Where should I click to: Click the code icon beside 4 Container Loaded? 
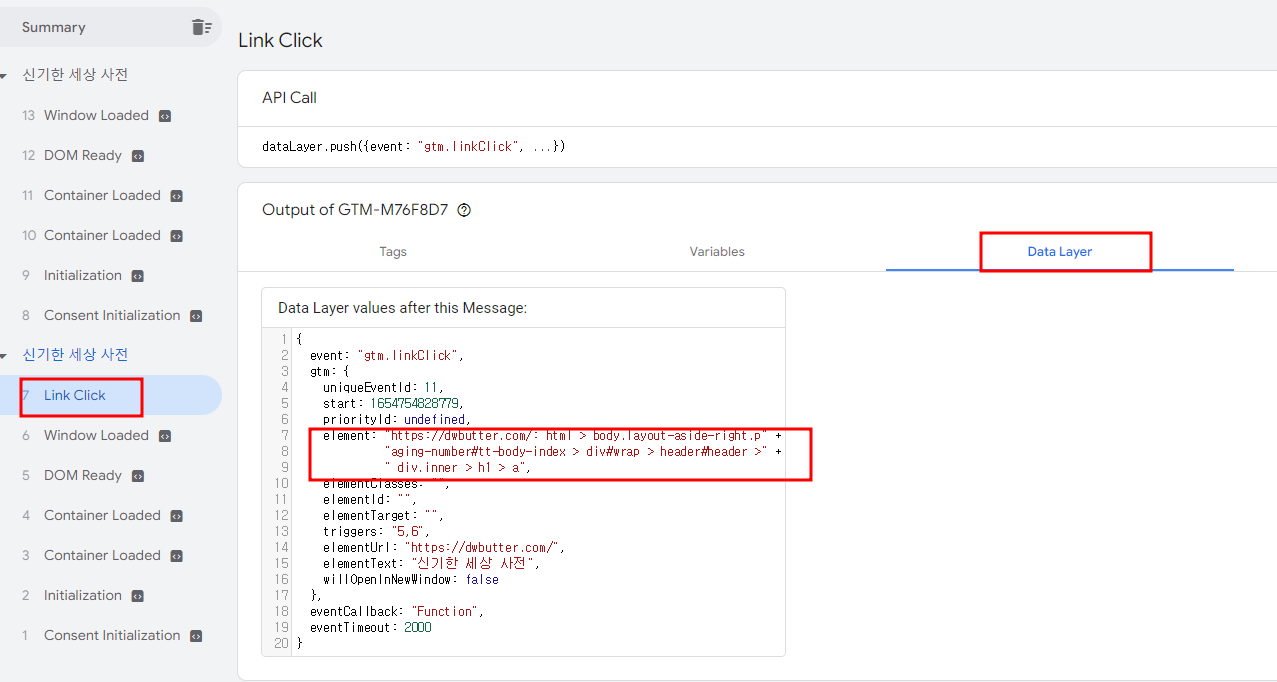point(176,516)
